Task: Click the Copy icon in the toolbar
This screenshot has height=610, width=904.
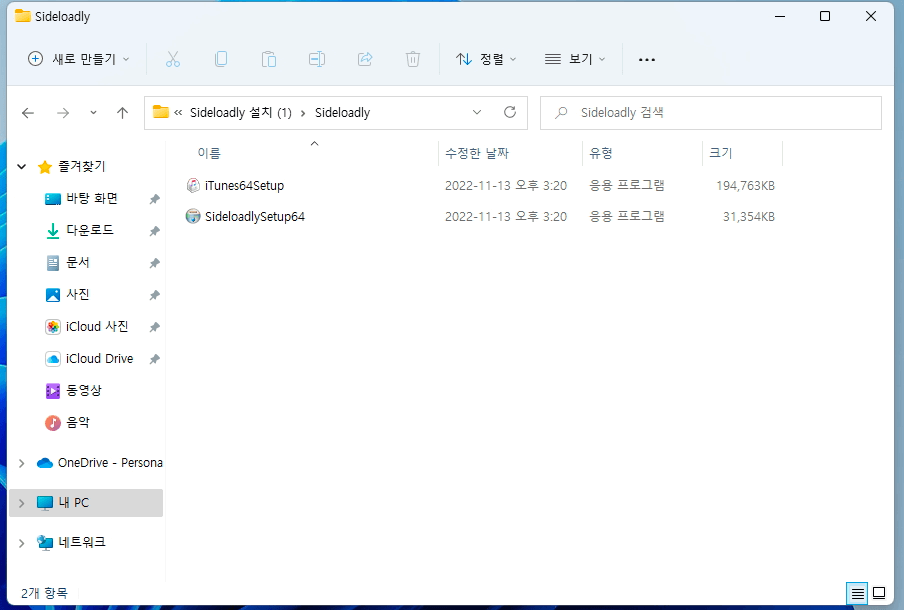Action: click(221, 59)
